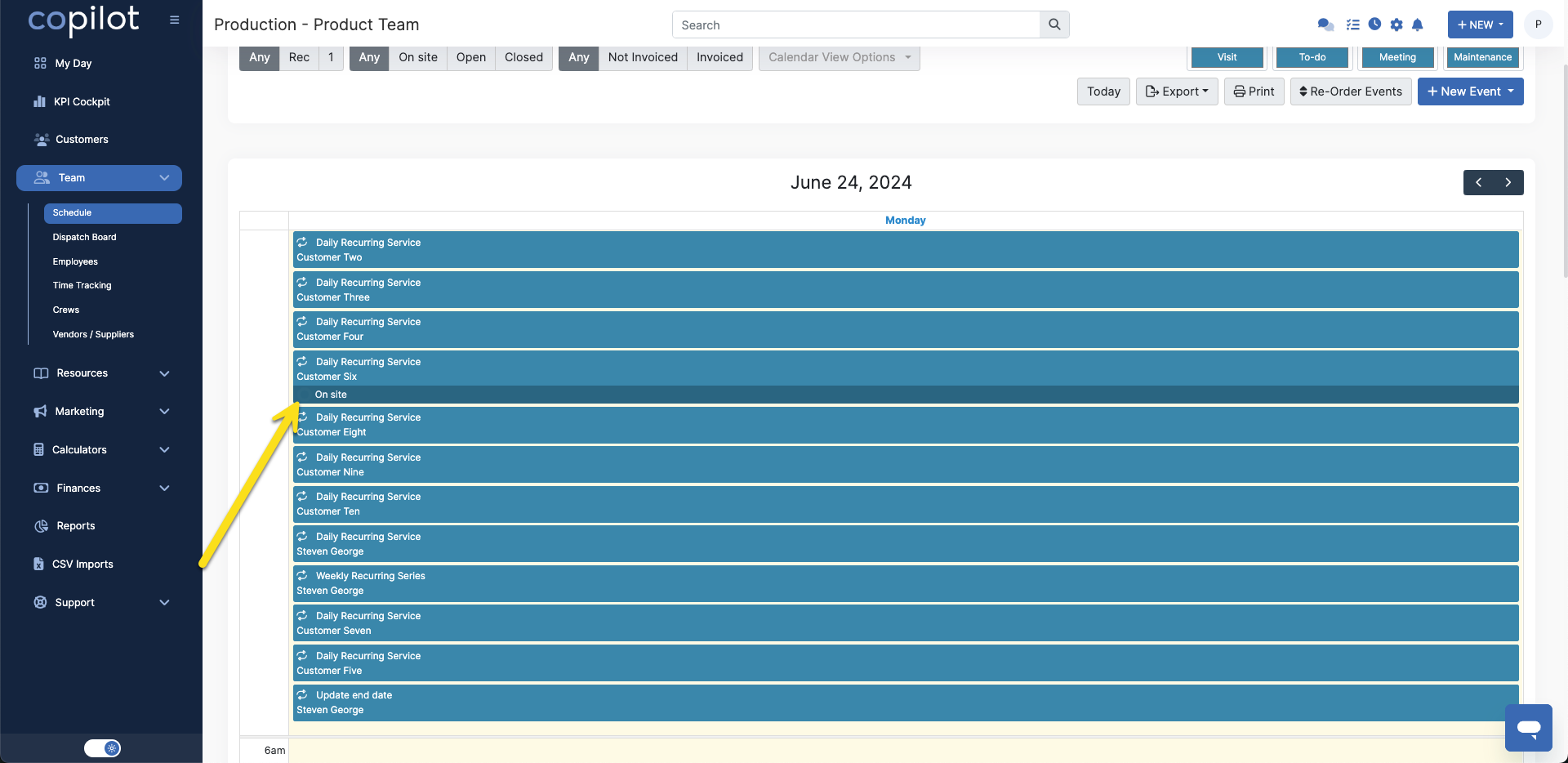Open the settings gear icon in header
The height and width of the screenshot is (763, 1568).
click(1396, 25)
